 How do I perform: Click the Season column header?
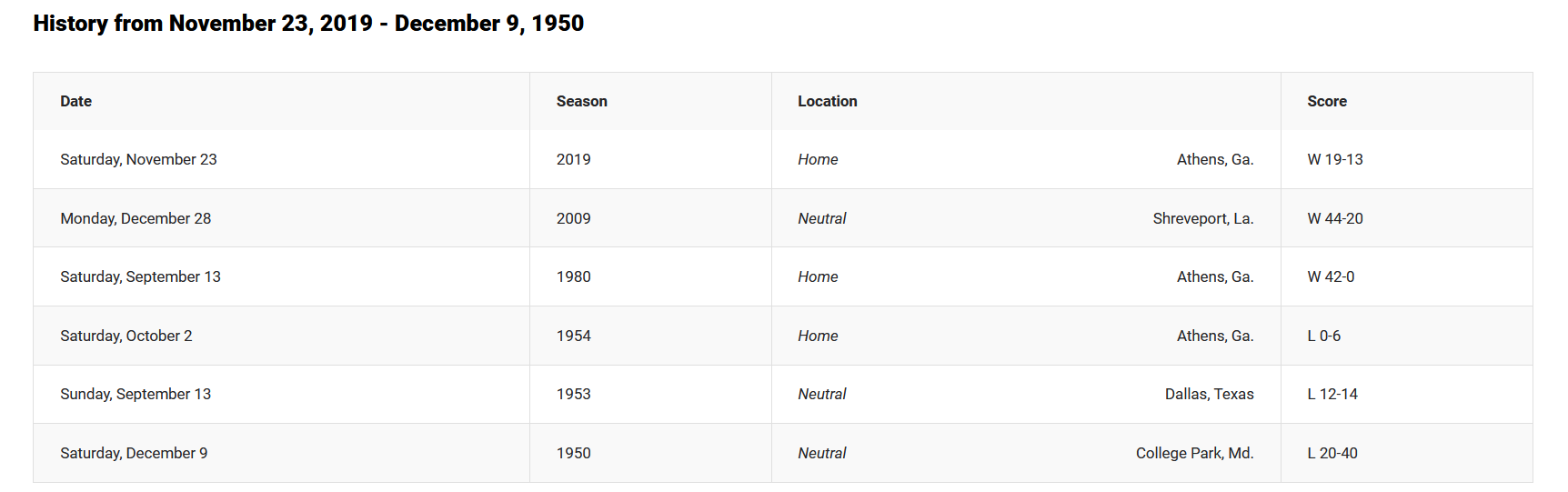click(x=582, y=101)
